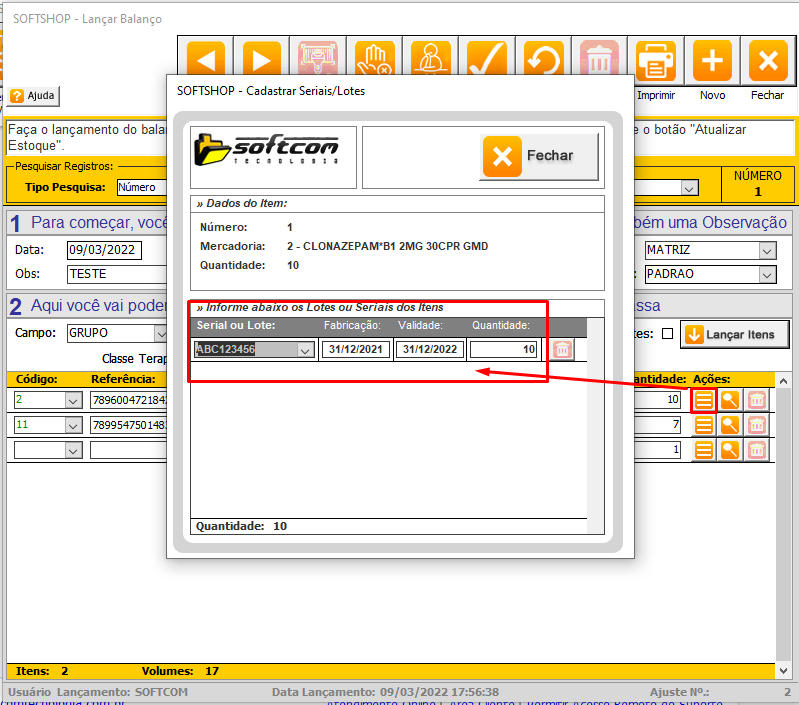The width and height of the screenshot is (799, 705).
Task: Click the undo arrow toolbar icon
Action: (x=543, y=60)
